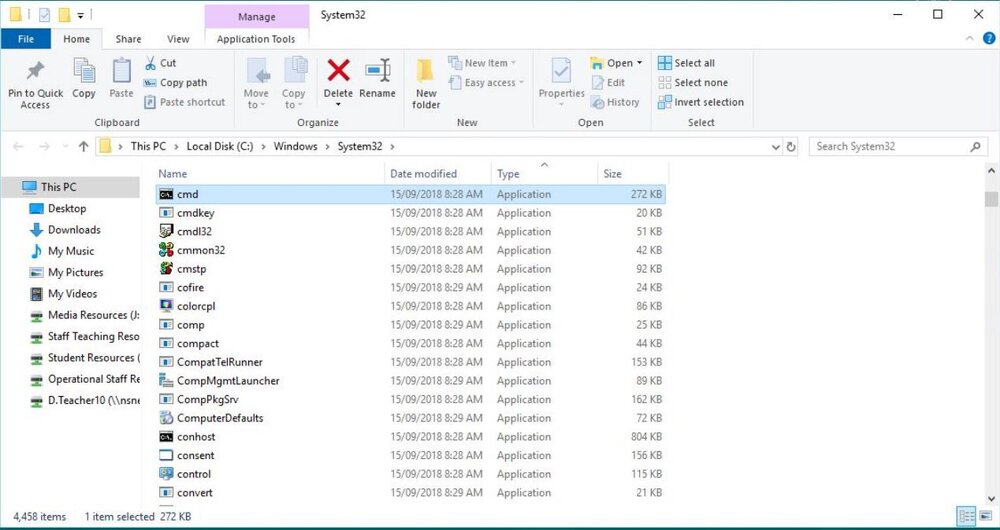Click the Forward navigation arrow
Image resolution: width=1000 pixels, height=530 pixels.
tap(44, 146)
